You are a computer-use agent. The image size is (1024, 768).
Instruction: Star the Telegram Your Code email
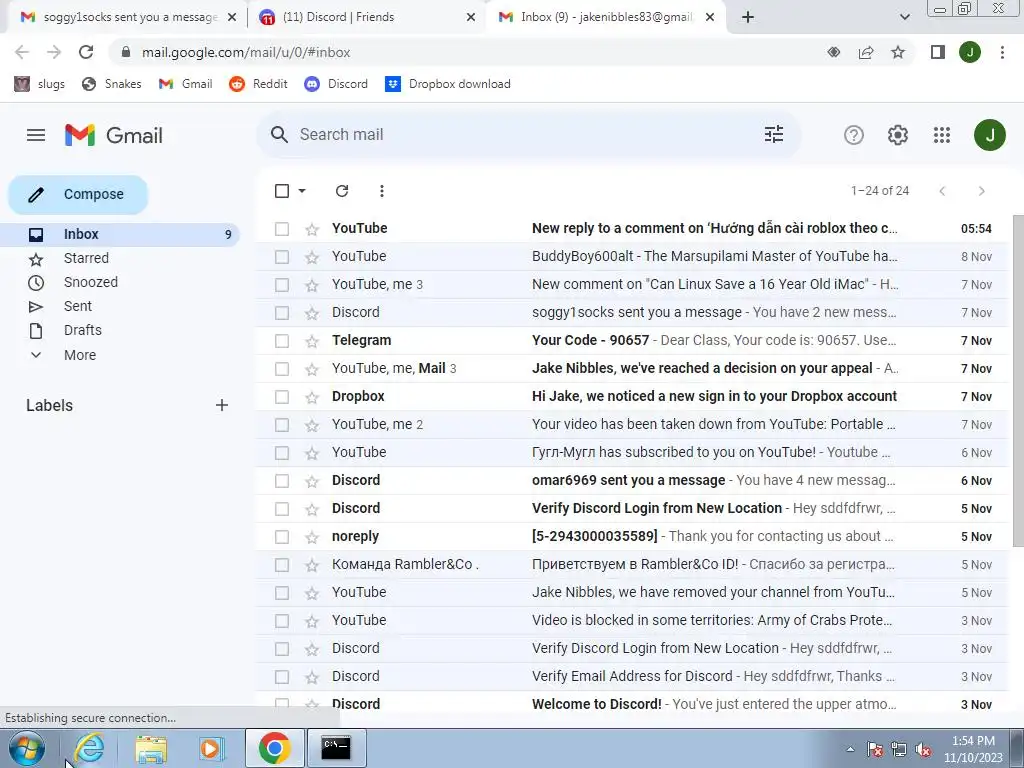point(312,341)
